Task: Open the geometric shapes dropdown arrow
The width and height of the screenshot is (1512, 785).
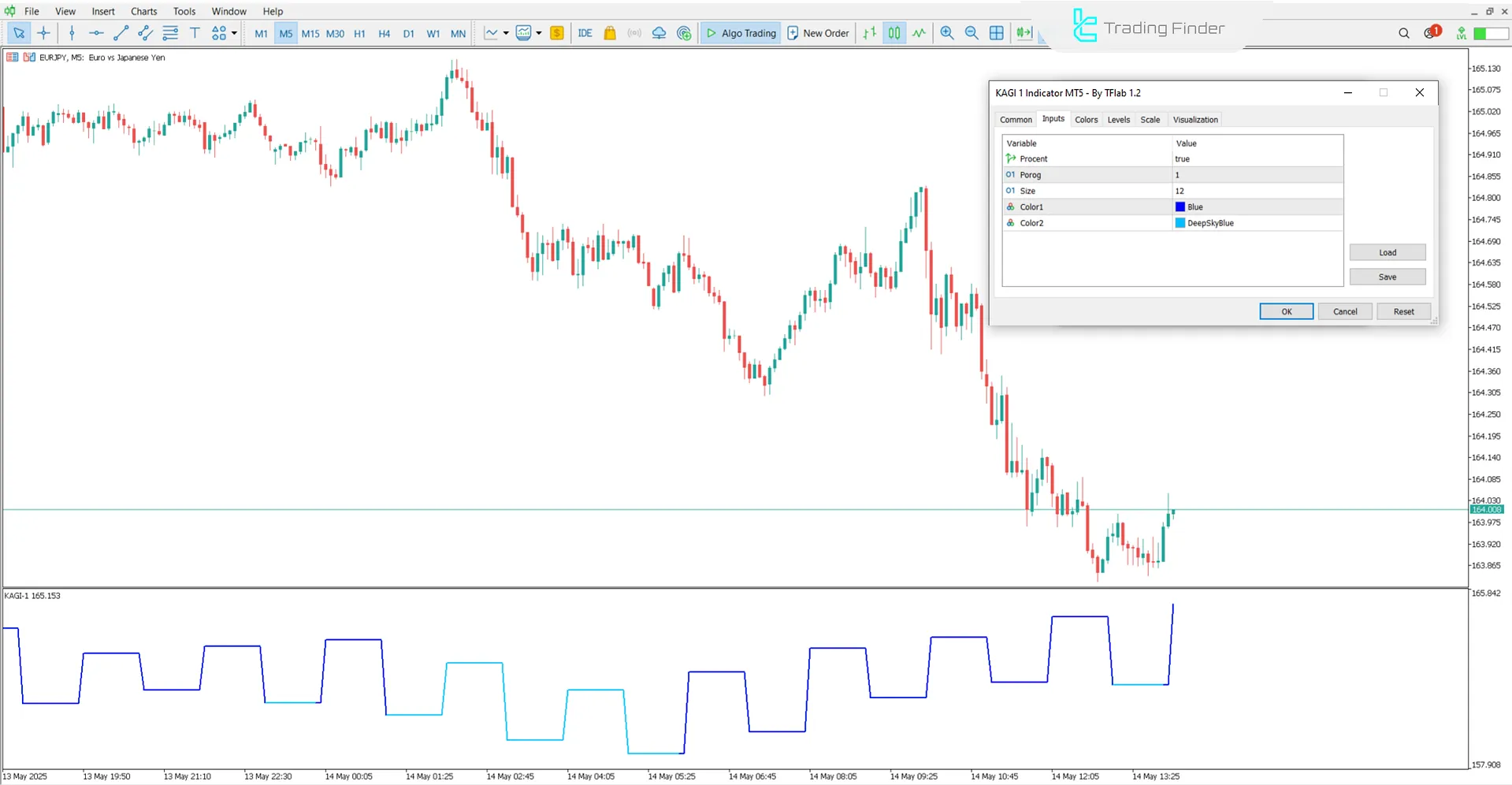Action: [234, 33]
